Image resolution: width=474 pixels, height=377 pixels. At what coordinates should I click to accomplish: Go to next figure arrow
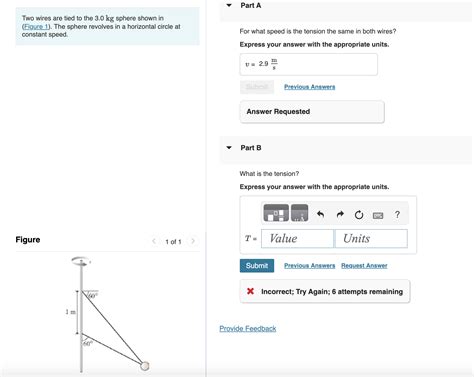click(x=193, y=241)
